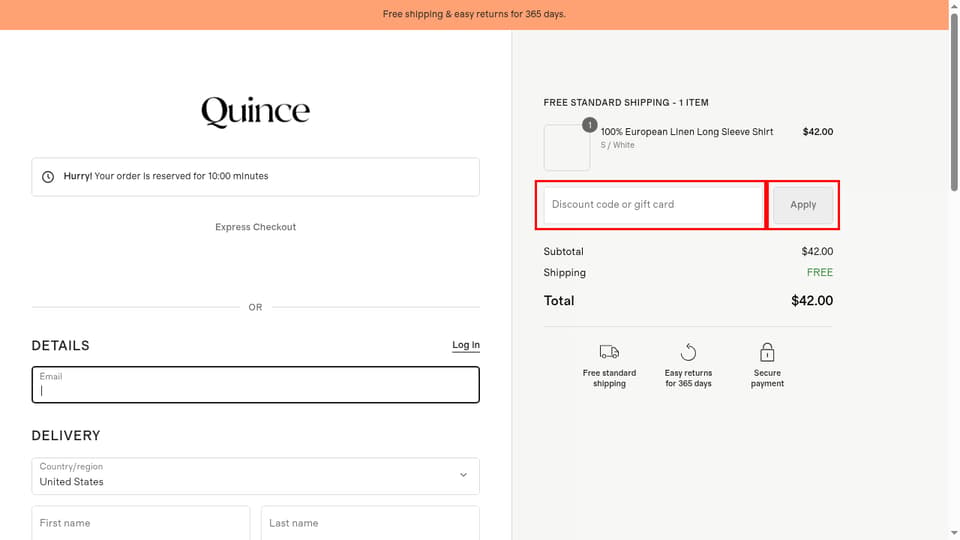Click the green FREE shipping value
The width and height of the screenshot is (960, 540).
[820, 272]
